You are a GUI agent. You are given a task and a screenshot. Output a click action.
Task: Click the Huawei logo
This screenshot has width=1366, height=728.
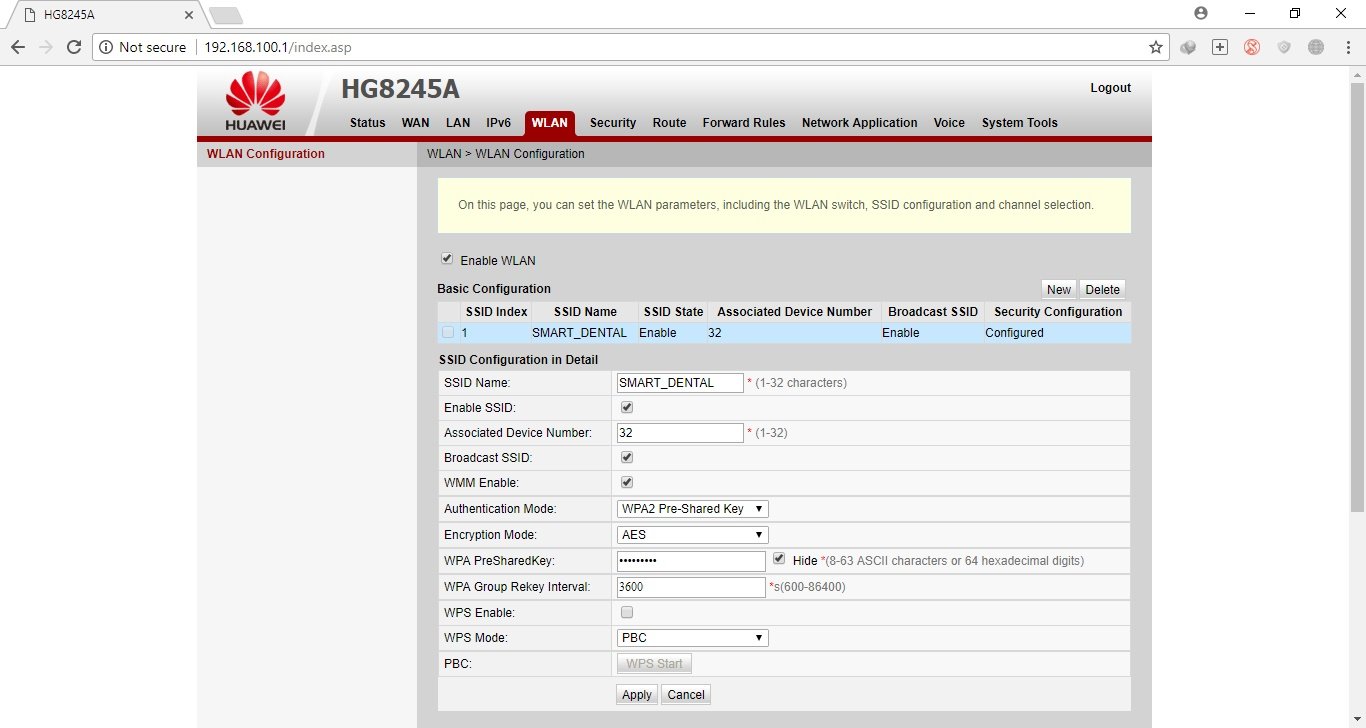click(255, 102)
